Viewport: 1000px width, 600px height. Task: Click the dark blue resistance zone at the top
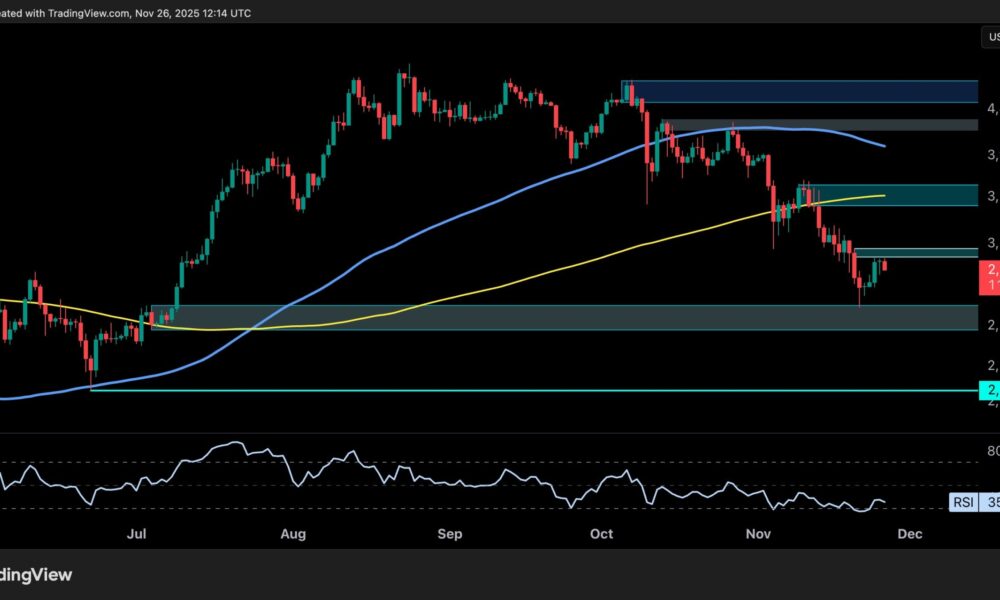pyautogui.click(x=850, y=92)
